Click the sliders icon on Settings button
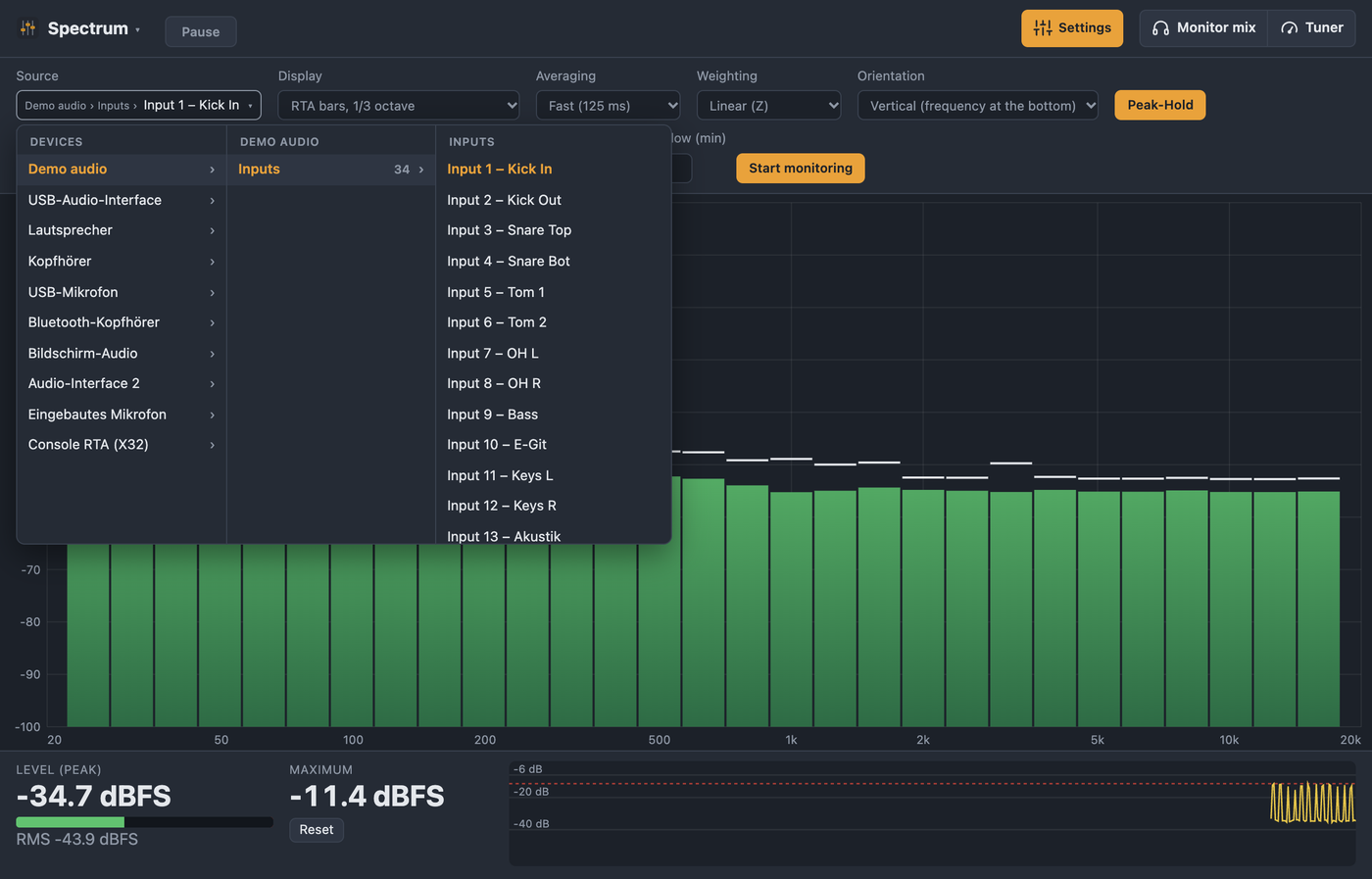This screenshot has width=1372, height=879. (1043, 28)
